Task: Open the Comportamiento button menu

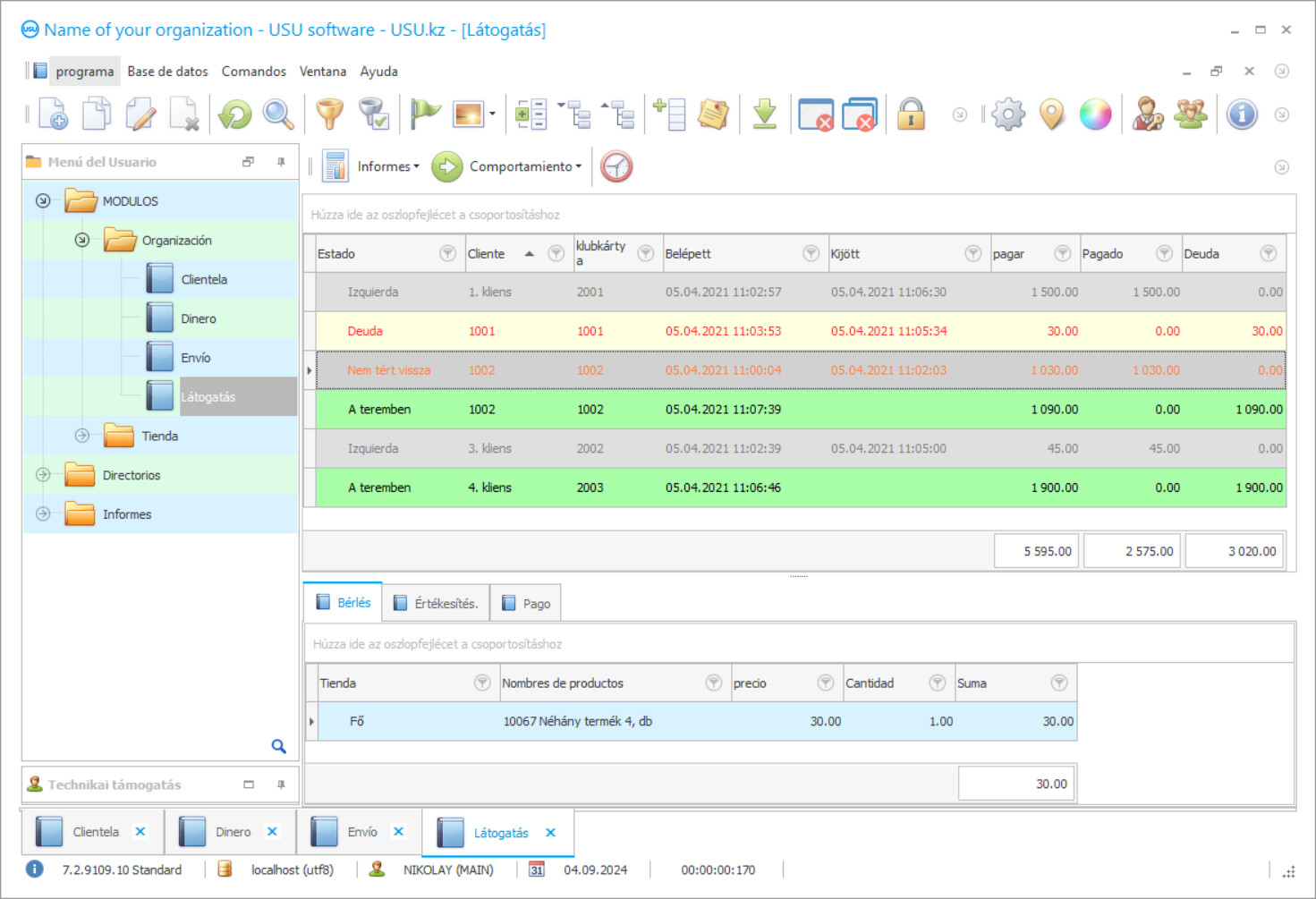Action: [x=525, y=166]
